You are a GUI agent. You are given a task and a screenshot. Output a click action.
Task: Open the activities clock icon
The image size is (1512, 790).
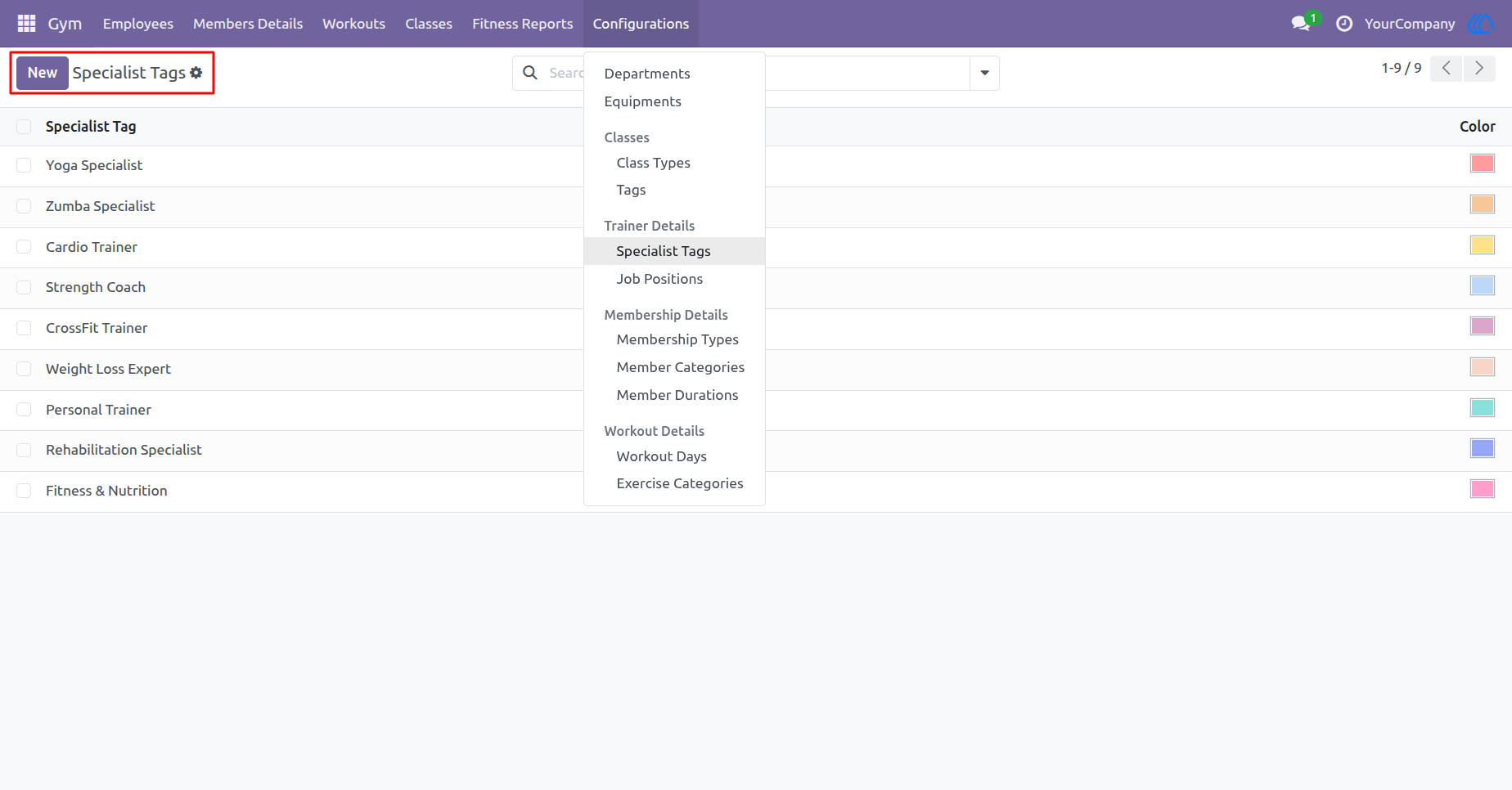click(1344, 24)
